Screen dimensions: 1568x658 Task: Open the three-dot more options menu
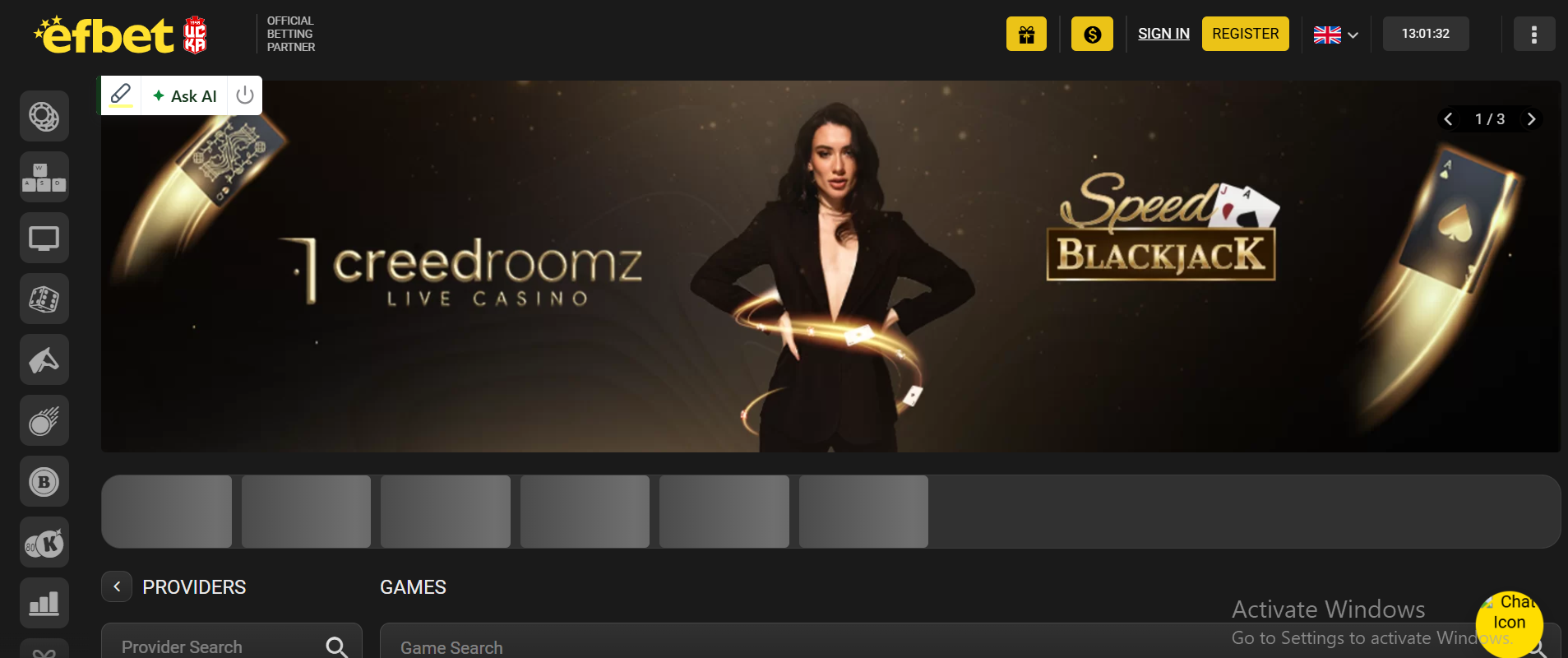click(x=1534, y=34)
